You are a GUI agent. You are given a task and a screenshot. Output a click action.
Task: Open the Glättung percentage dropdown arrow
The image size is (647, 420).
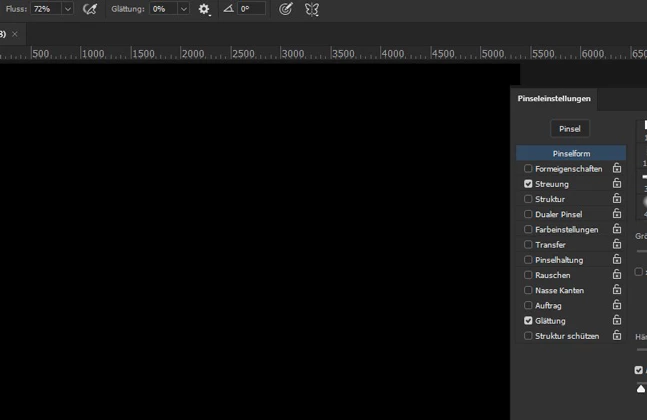[x=184, y=9]
